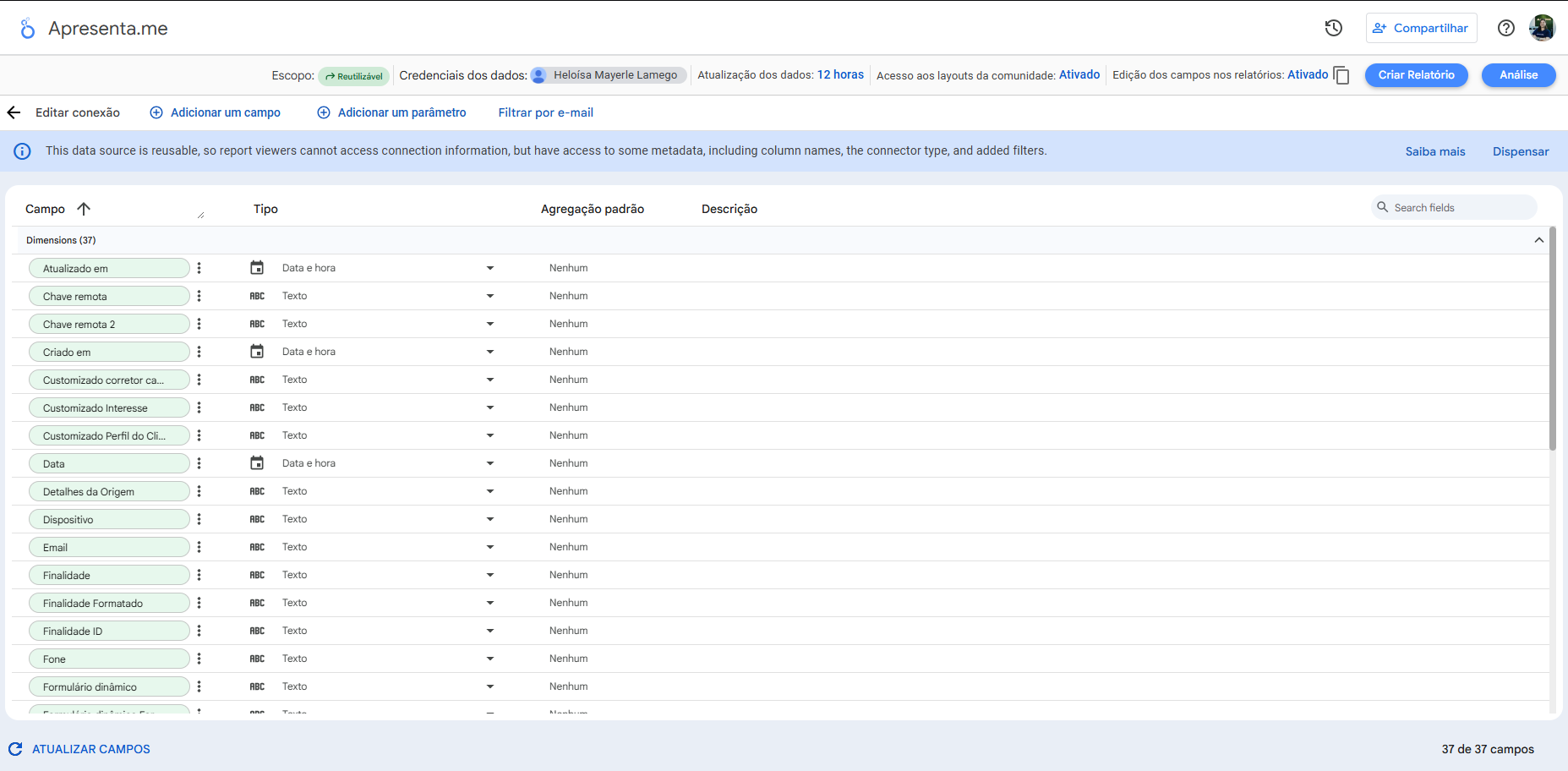
Task: Click the back arrow beside Editar conexão
Action: [x=14, y=112]
